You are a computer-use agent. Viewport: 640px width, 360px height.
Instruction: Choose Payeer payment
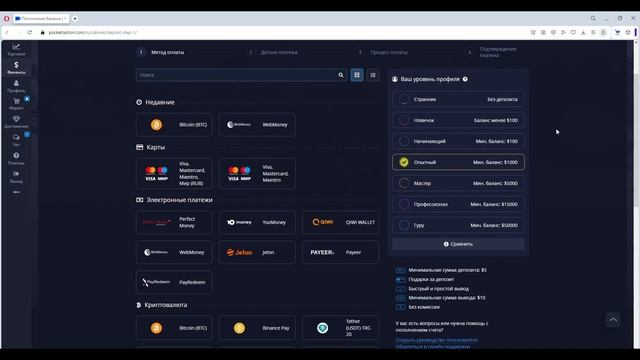coord(340,252)
